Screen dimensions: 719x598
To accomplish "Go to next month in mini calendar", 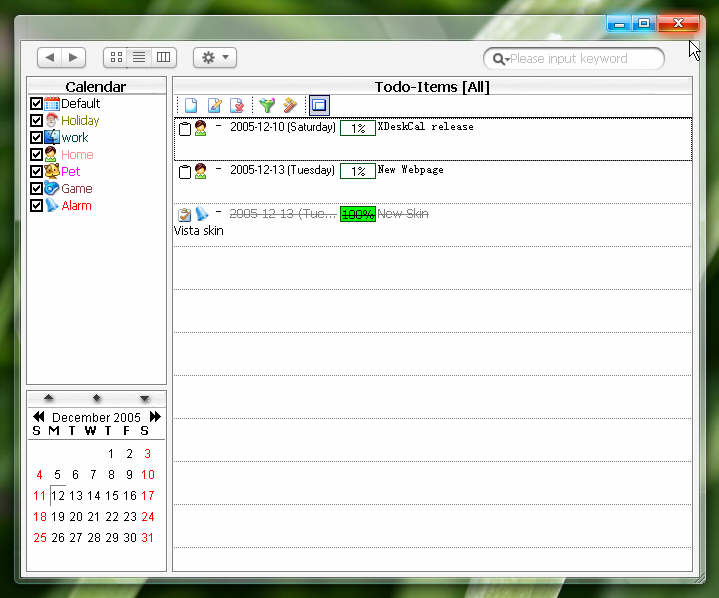I will point(155,416).
